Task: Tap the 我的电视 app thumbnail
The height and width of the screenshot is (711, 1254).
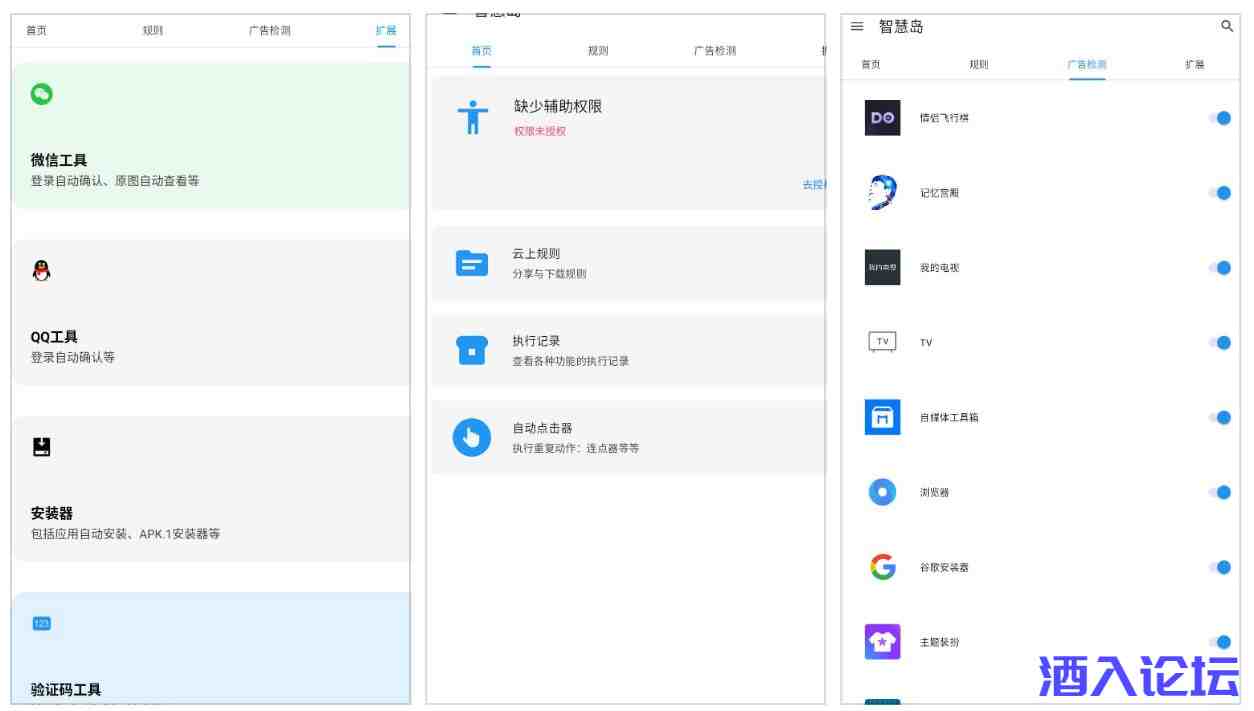Action: click(882, 268)
